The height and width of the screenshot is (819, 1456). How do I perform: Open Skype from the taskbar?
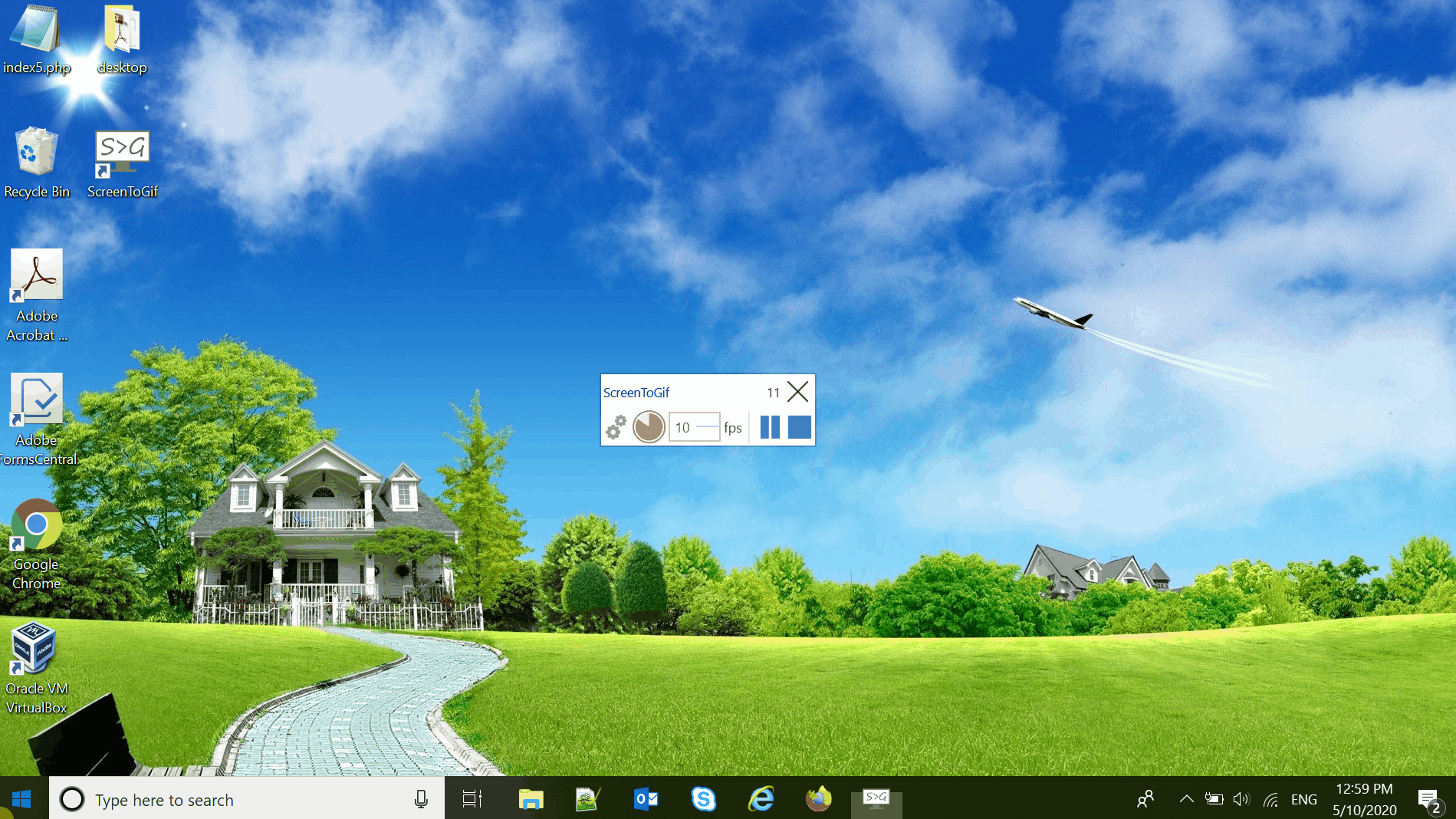[x=703, y=799]
